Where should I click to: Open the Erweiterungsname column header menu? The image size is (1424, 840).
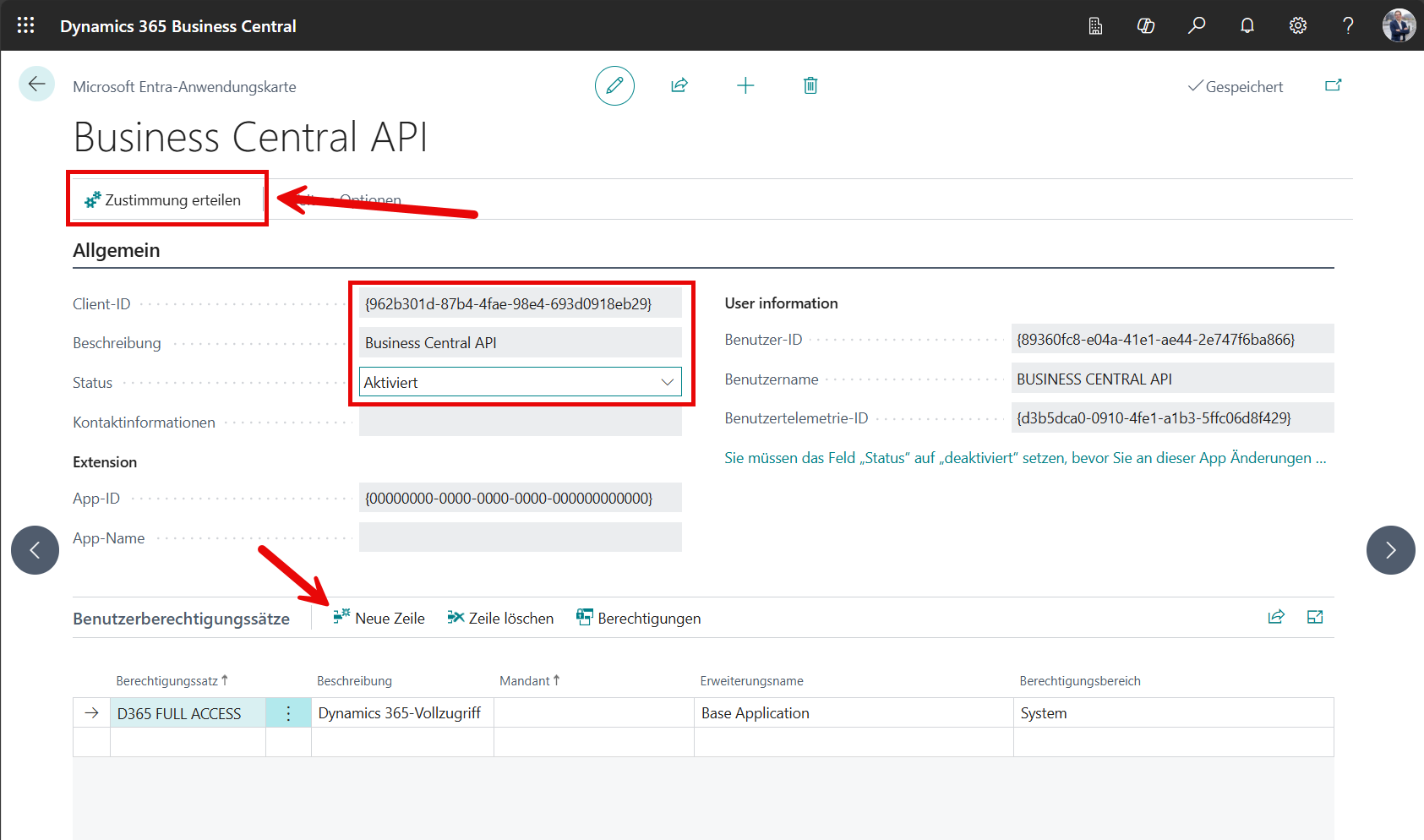751,681
